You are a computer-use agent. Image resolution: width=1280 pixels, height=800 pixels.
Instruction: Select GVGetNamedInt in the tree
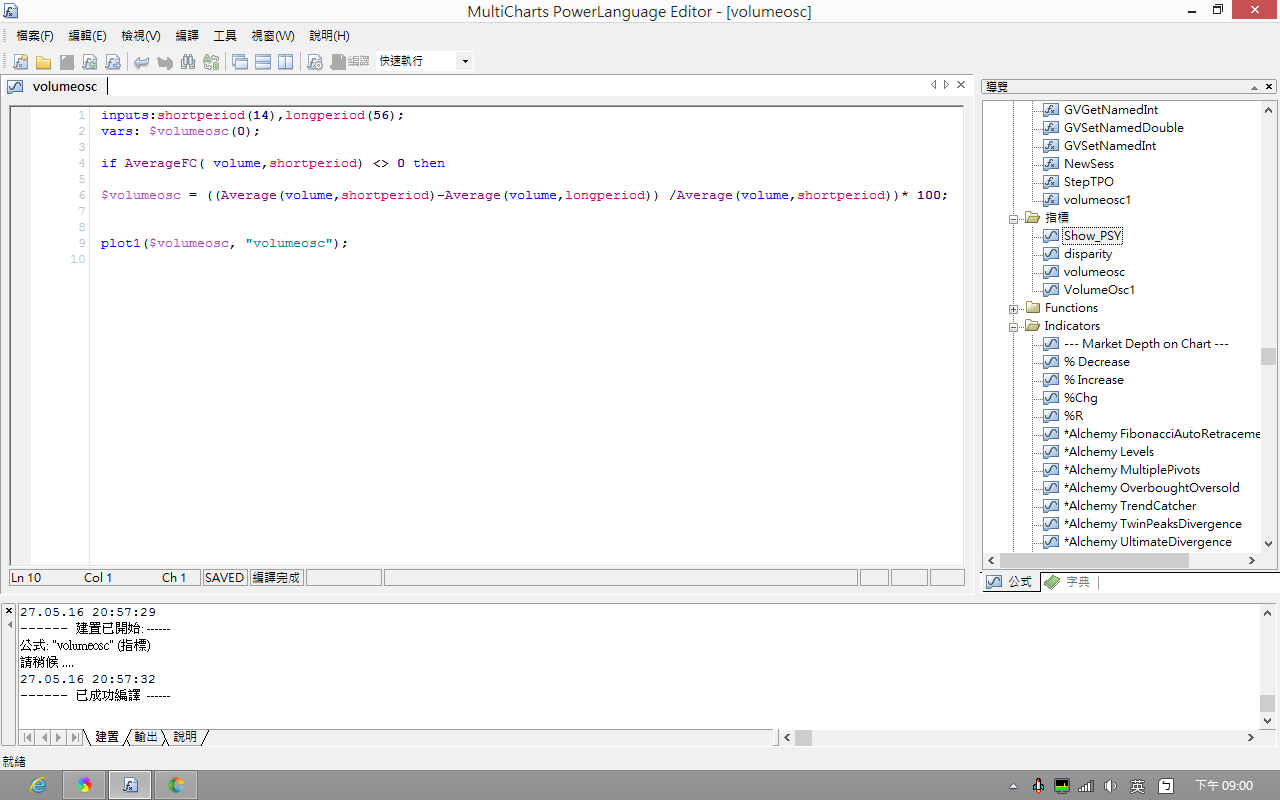[x=1111, y=110]
